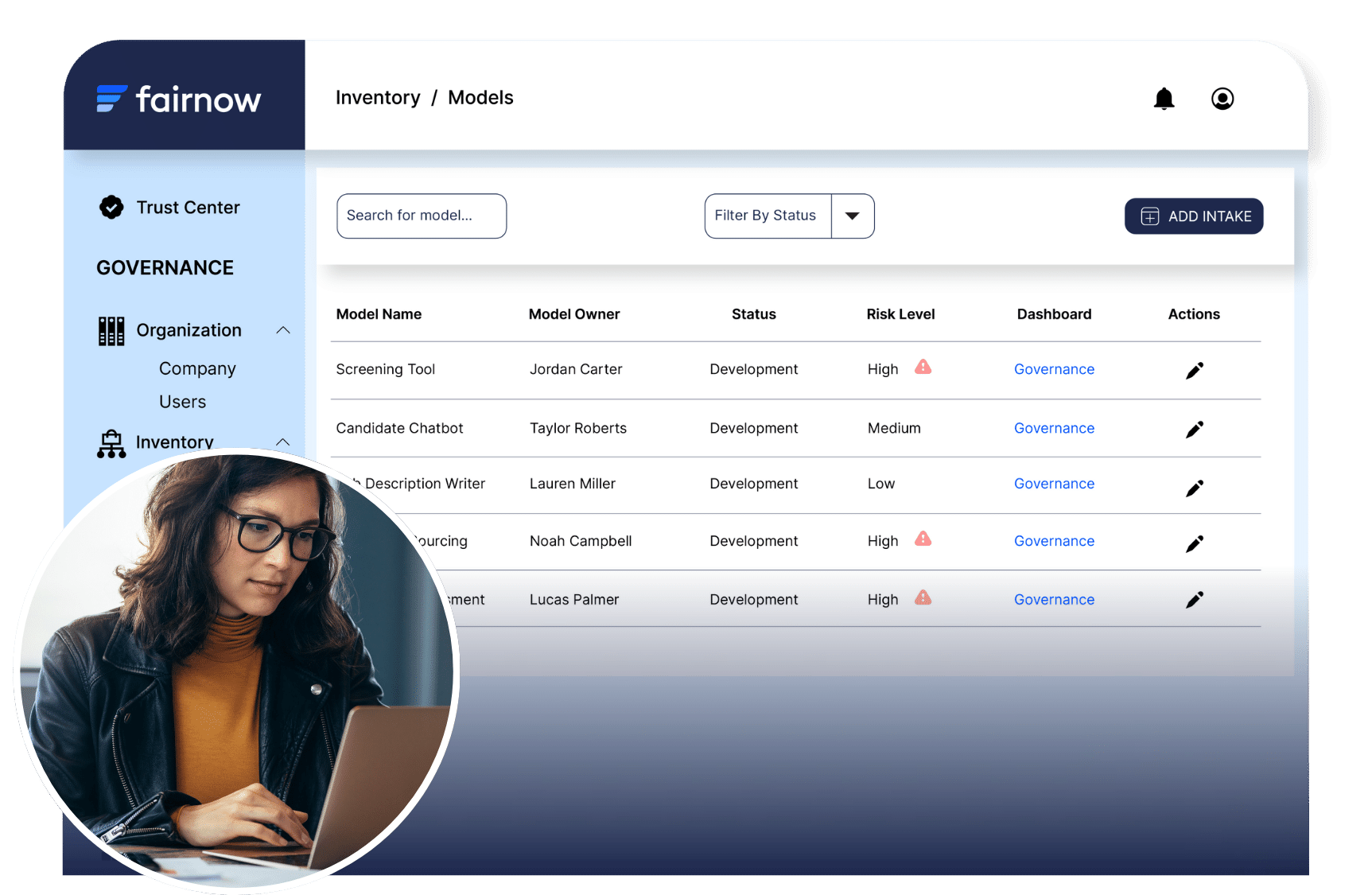Click the Models breadcrumb text
This screenshot has height=895, width=1372.
coord(480,98)
